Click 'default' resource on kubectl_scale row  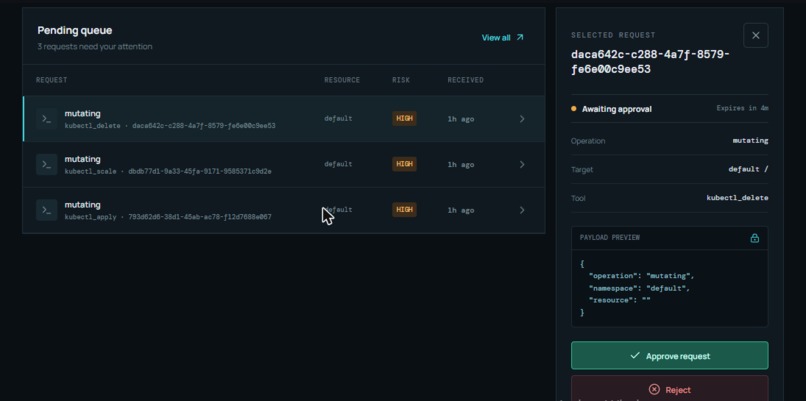click(x=338, y=164)
